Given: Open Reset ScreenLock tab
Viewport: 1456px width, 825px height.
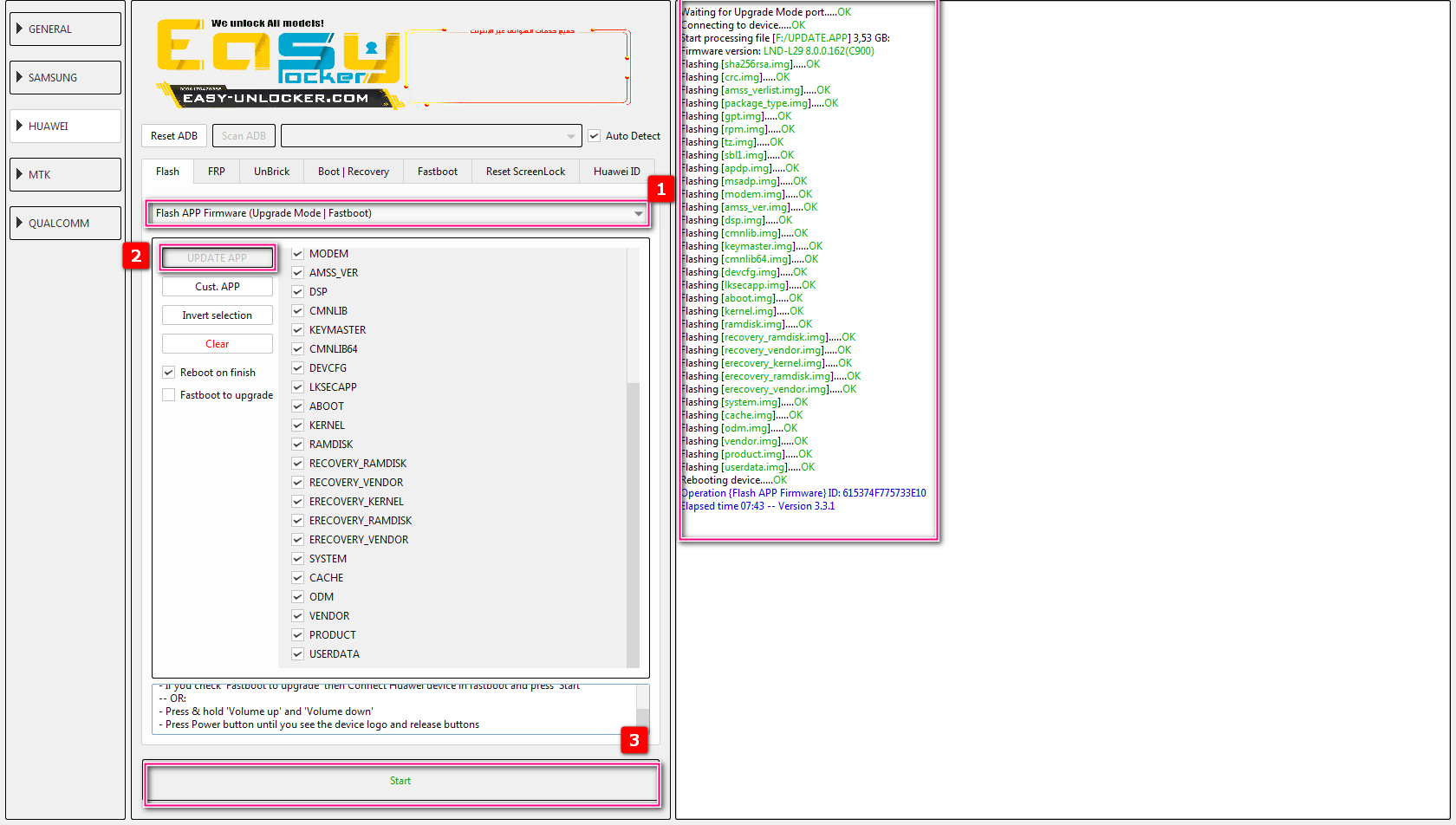Looking at the screenshot, I should point(525,172).
